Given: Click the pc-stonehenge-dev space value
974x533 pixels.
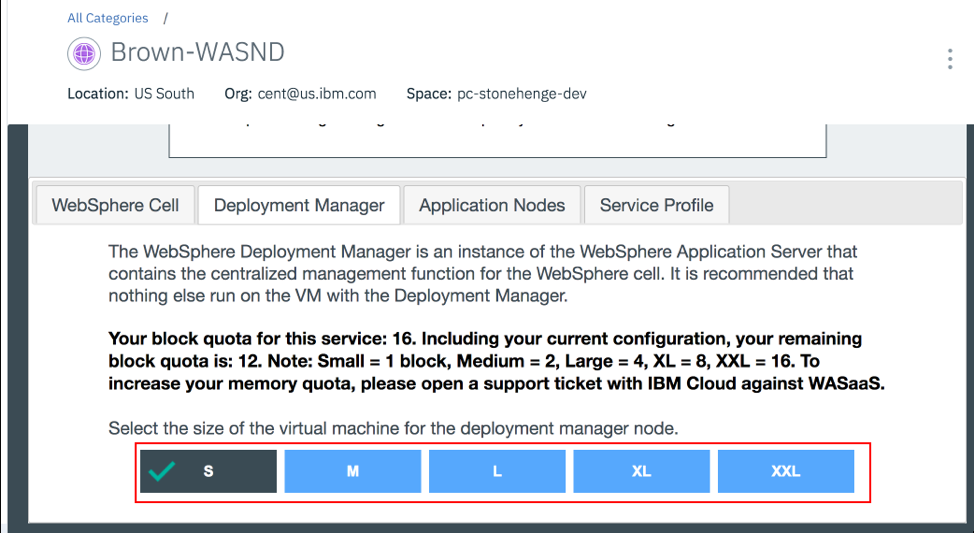Looking at the screenshot, I should coord(521,94).
